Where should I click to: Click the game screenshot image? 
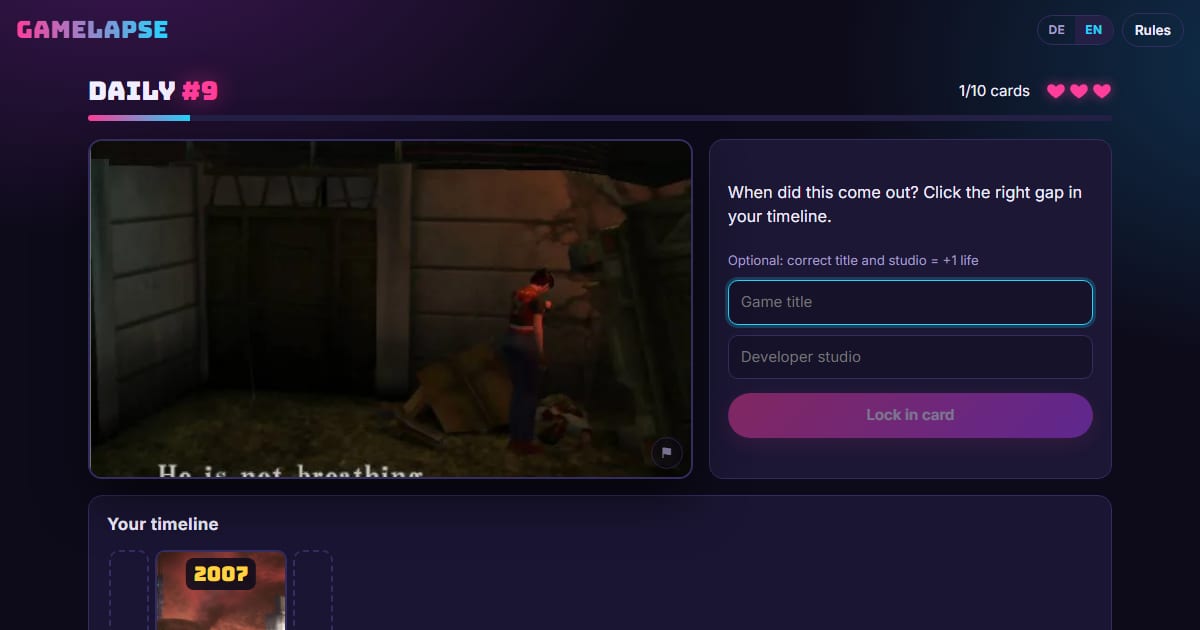390,309
